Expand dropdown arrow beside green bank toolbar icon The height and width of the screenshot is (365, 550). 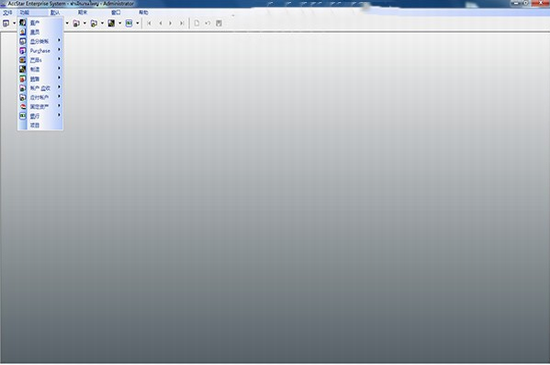point(138,23)
